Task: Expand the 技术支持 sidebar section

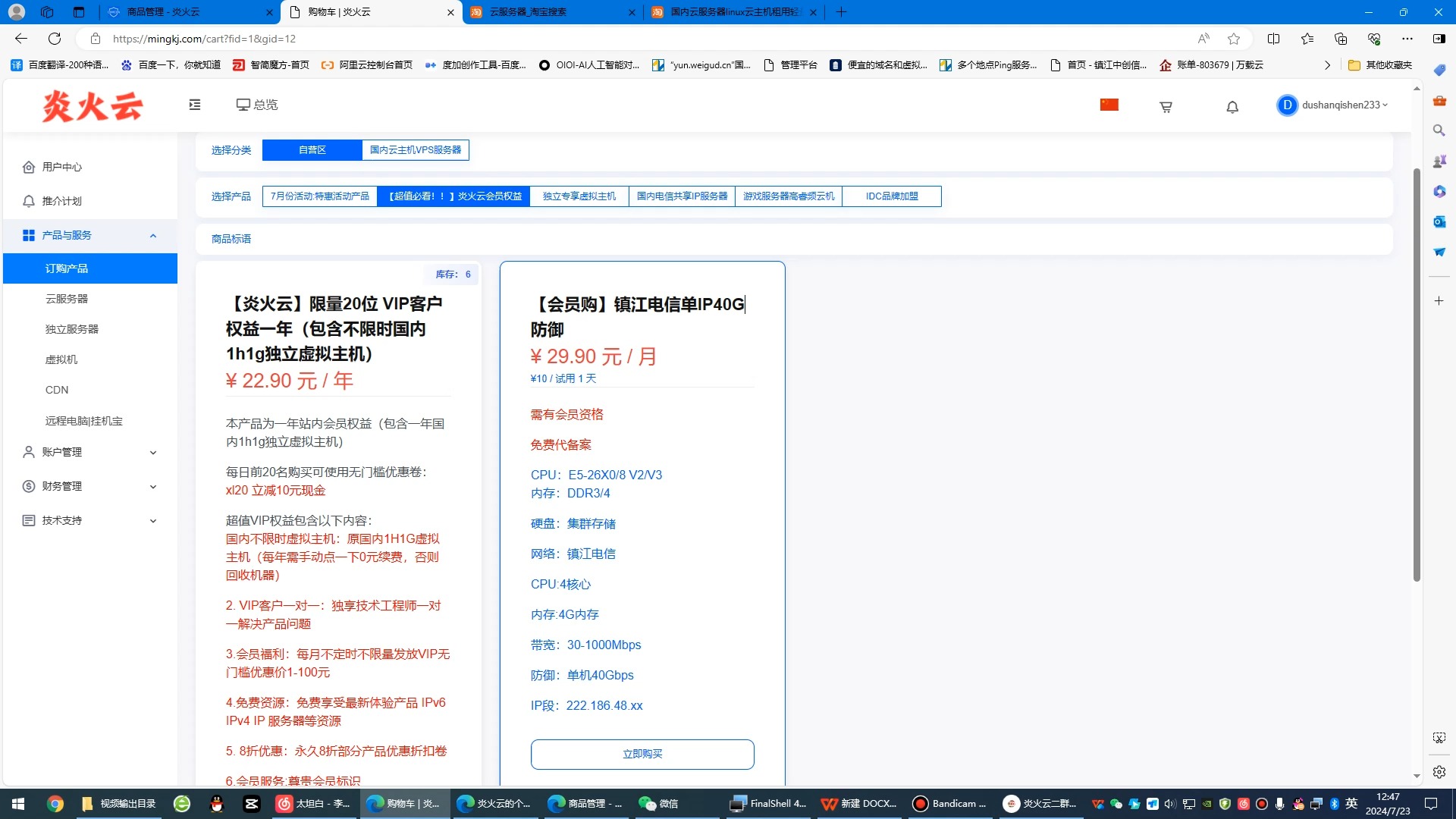Action: click(x=90, y=520)
